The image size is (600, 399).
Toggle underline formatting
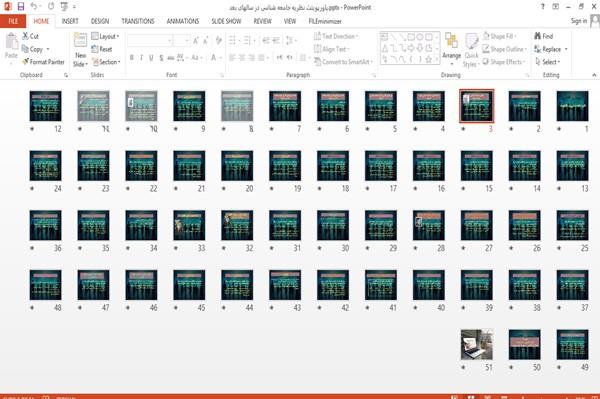pyautogui.click(x=151, y=58)
